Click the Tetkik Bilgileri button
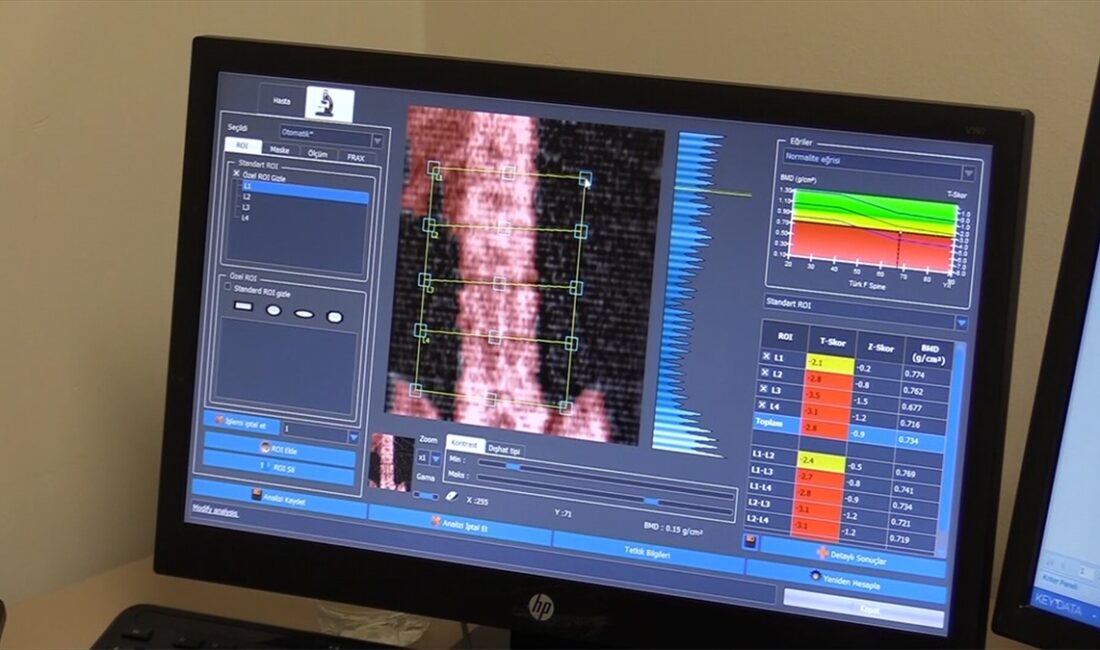Viewport: 1100px width, 650px height. [647, 553]
